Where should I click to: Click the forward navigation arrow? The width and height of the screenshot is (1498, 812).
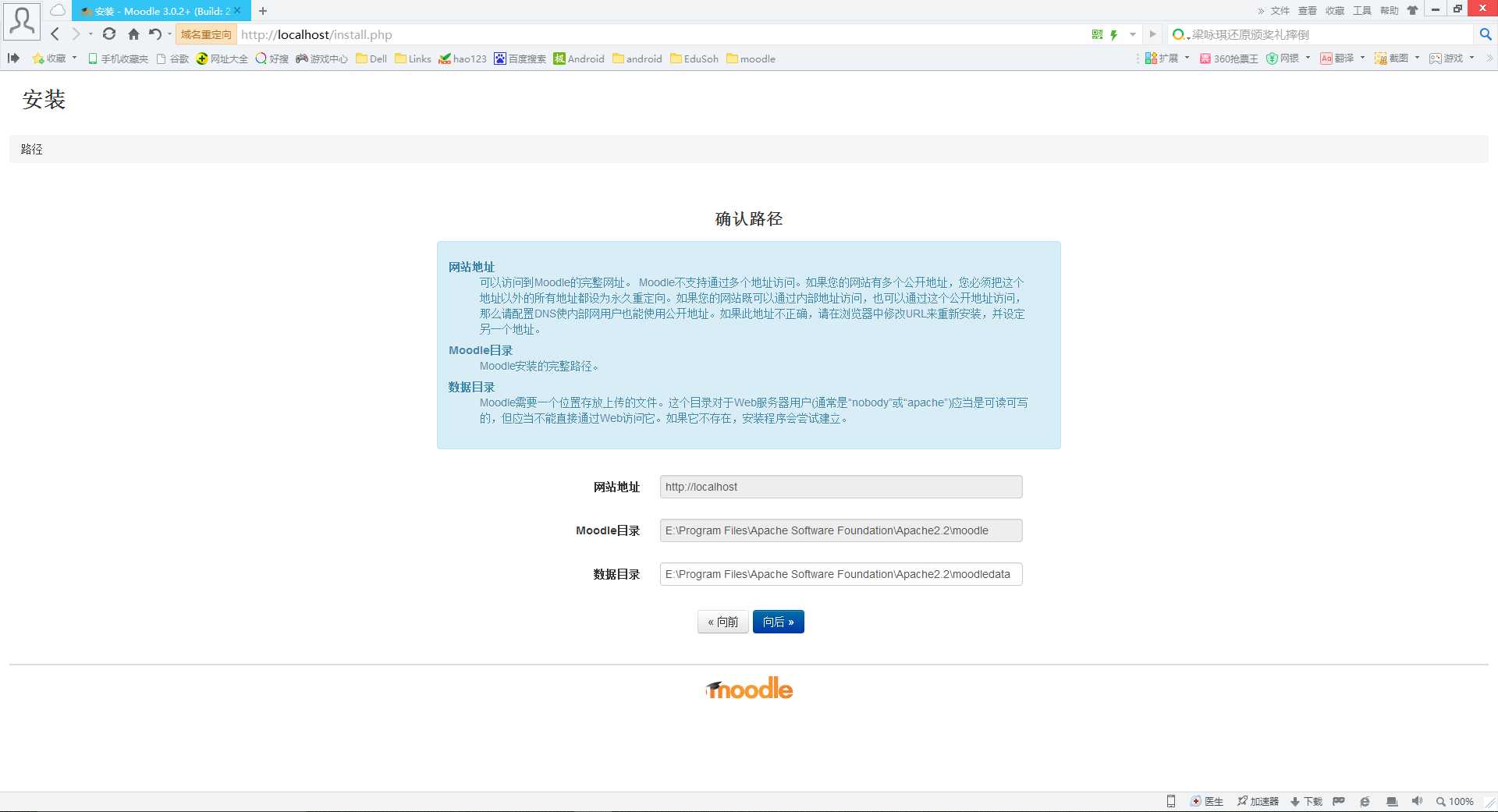pyautogui.click(x=76, y=34)
